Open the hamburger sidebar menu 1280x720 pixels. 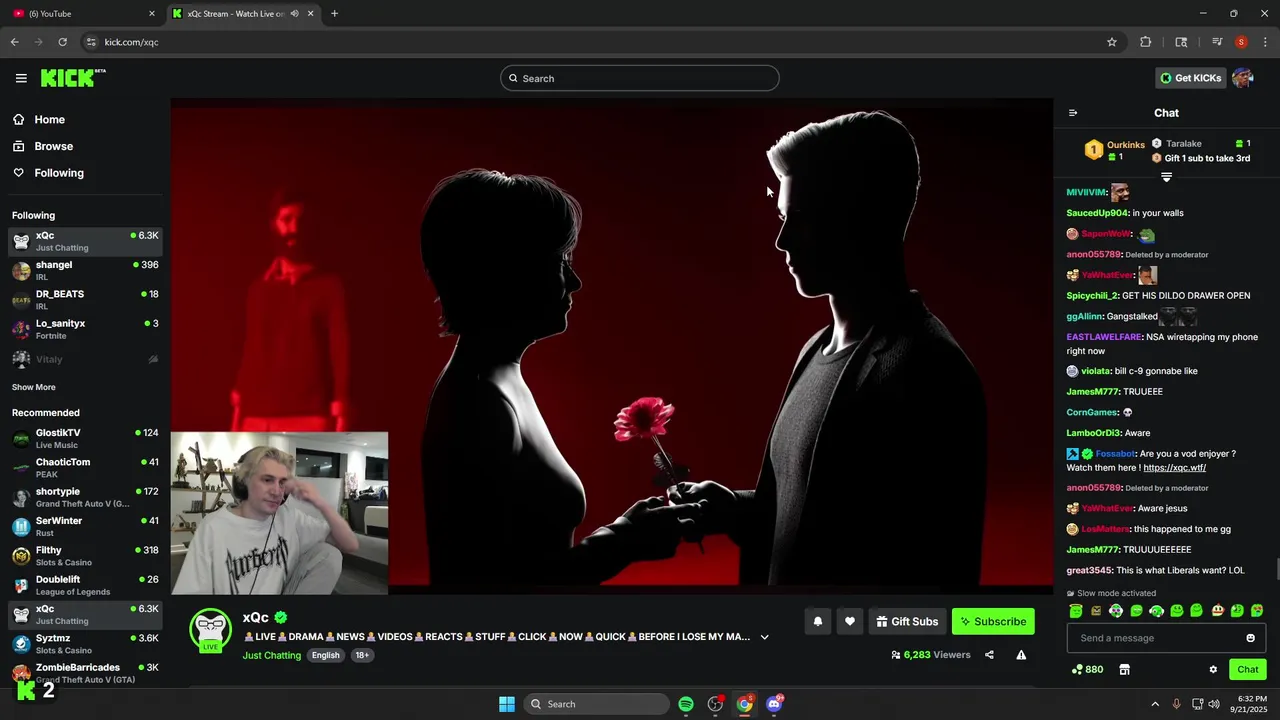(21, 78)
